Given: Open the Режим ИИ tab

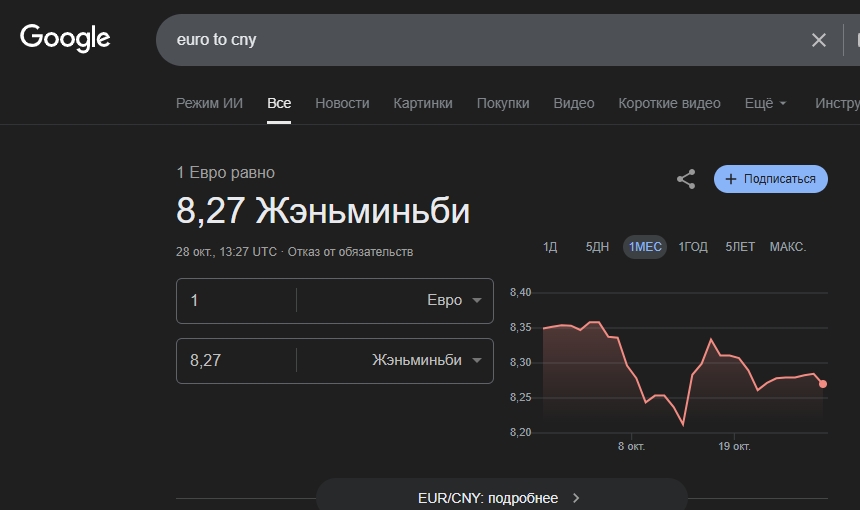Looking at the screenshot, I should [210, 103].
